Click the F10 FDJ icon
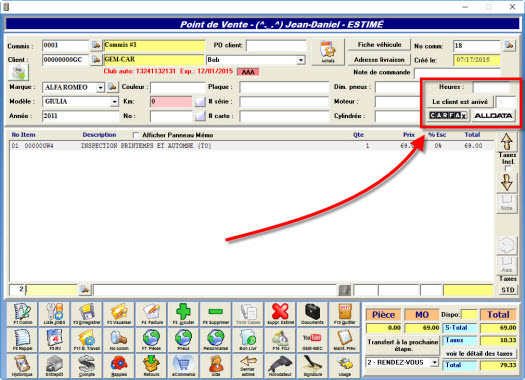Viewport: 525px width, 380px height. 280,340
